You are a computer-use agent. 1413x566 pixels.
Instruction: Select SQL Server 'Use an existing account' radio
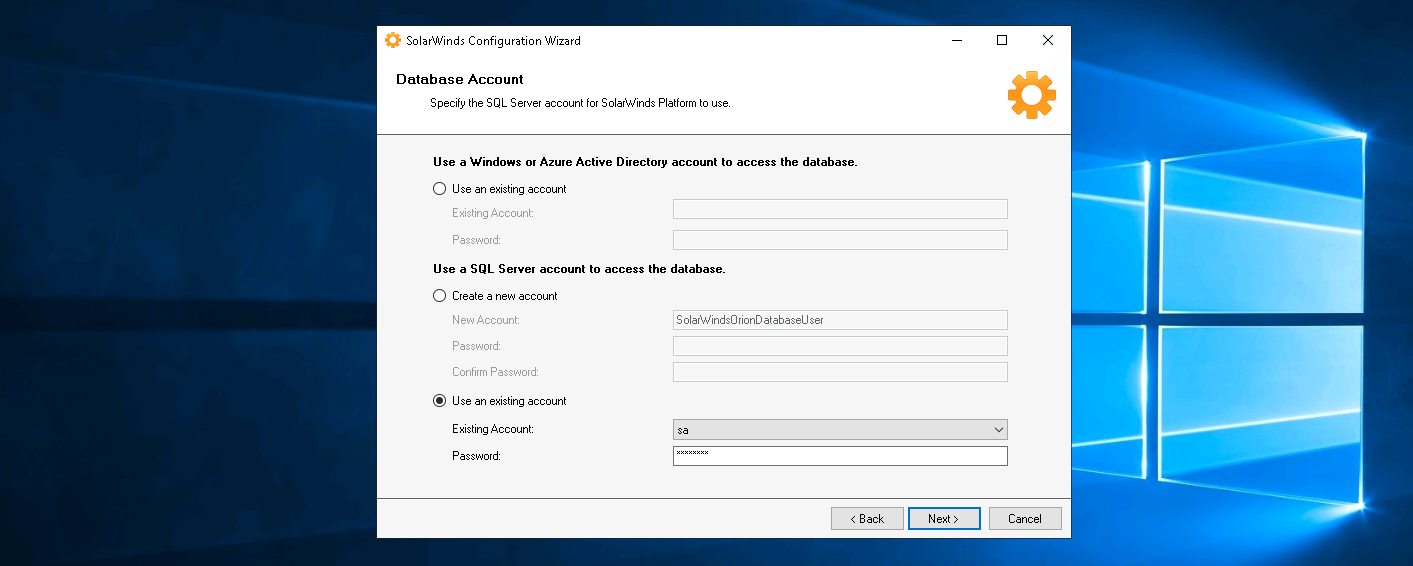click(x=440, y=401)
